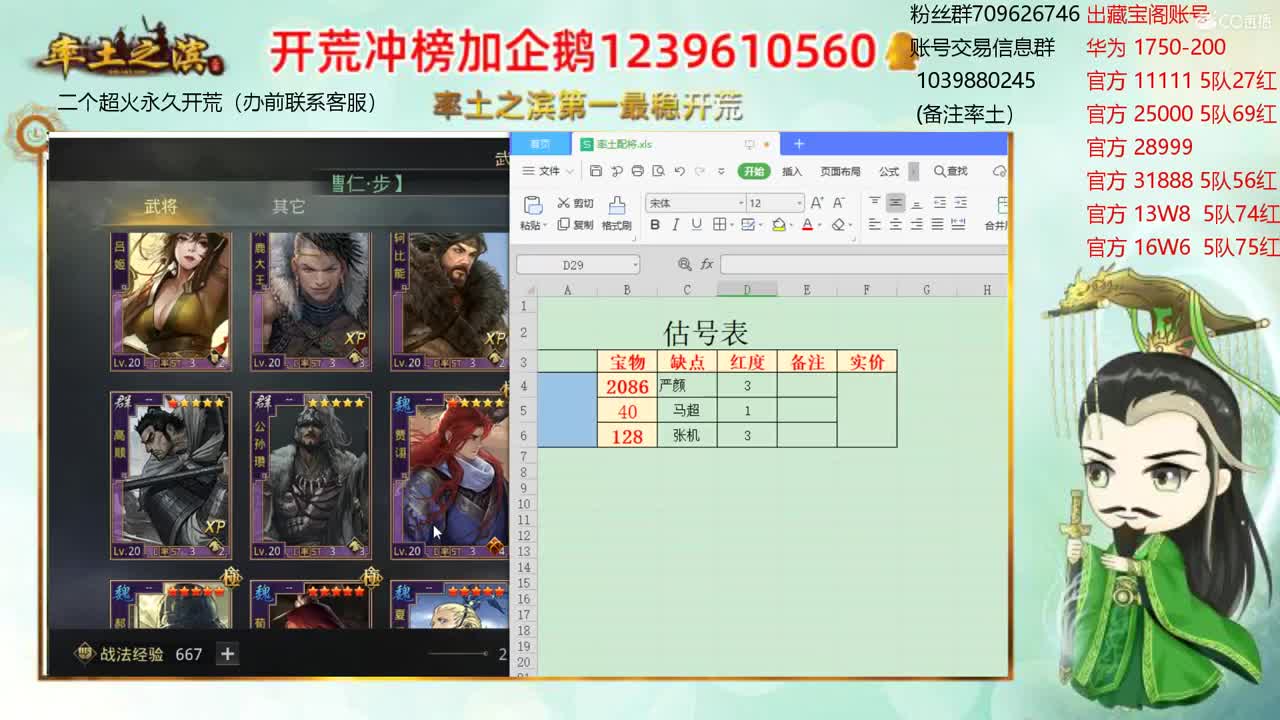The height and width of the screenshot is (720, 1280).
Task: Align text left in cell
Action: click(875, 224)
